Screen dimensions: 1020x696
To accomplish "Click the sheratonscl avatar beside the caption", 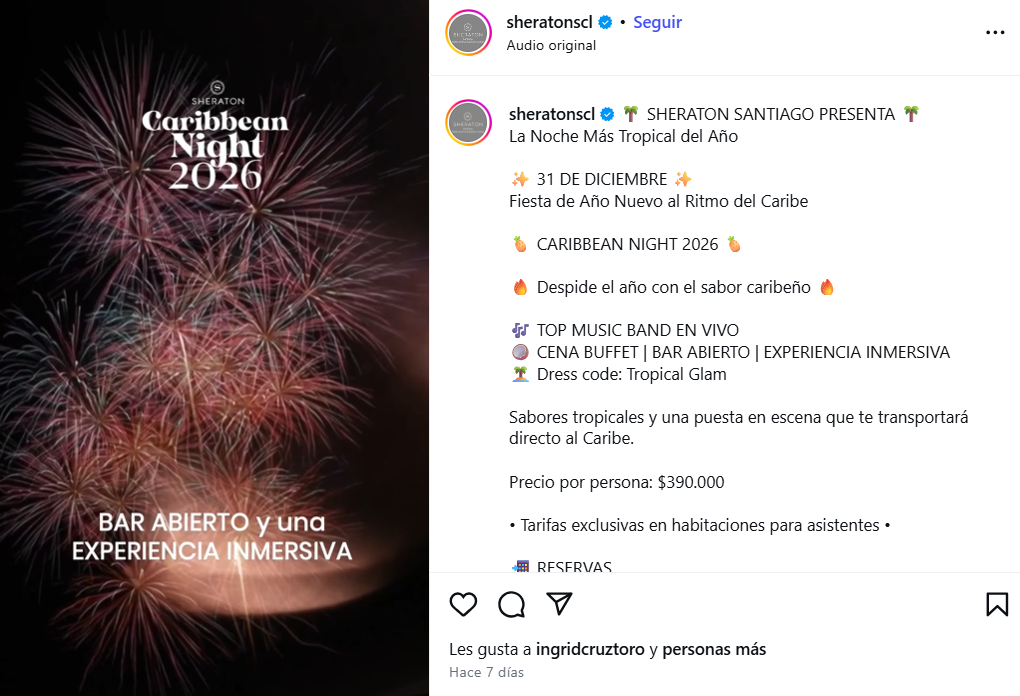I will point(468,122).
